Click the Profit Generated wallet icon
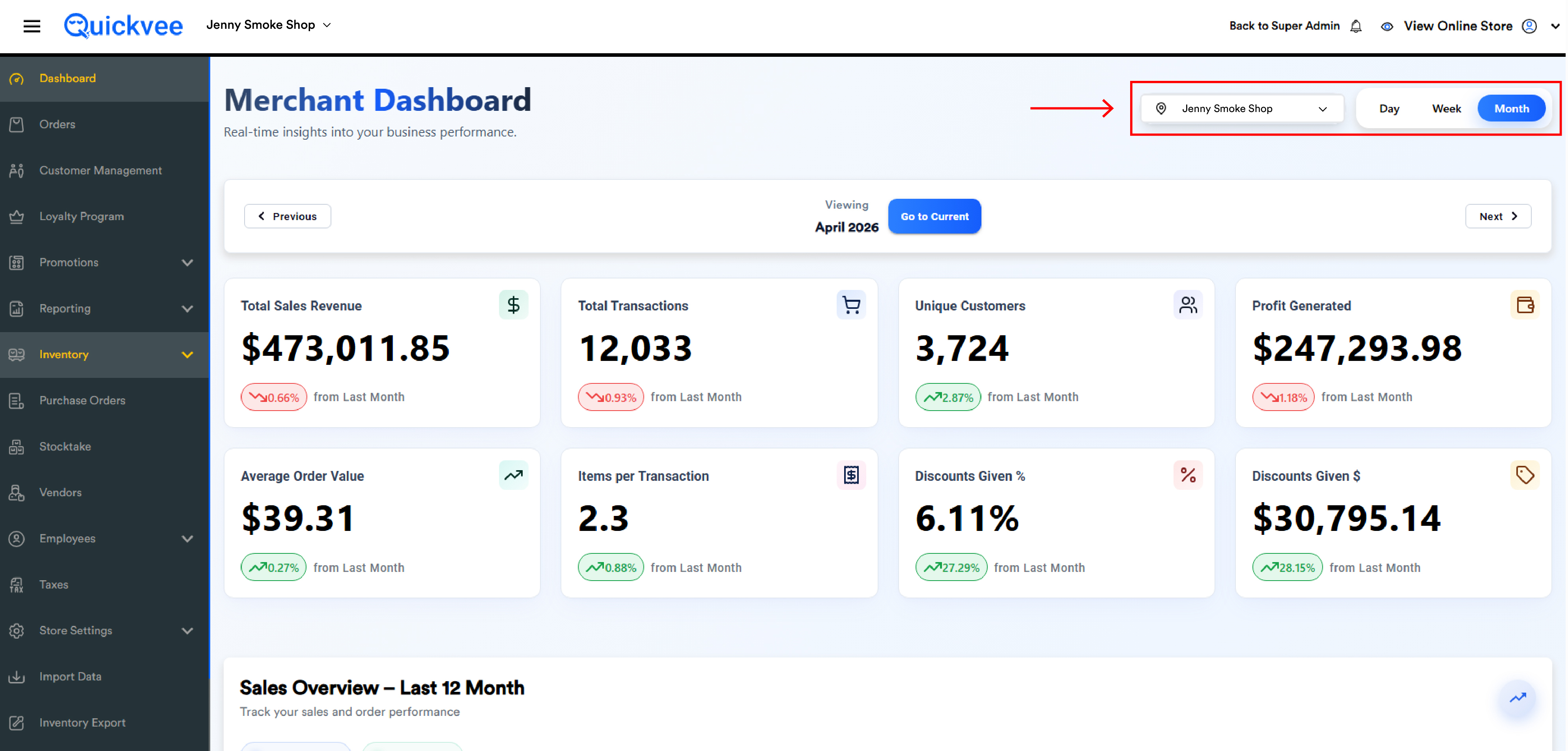 tap(1525, 304)
